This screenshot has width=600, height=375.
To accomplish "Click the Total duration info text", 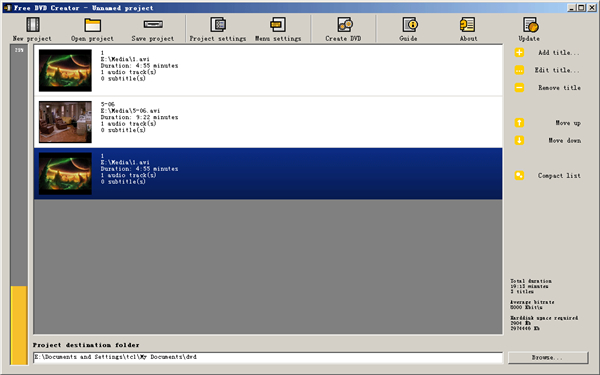I will [531, 286].
